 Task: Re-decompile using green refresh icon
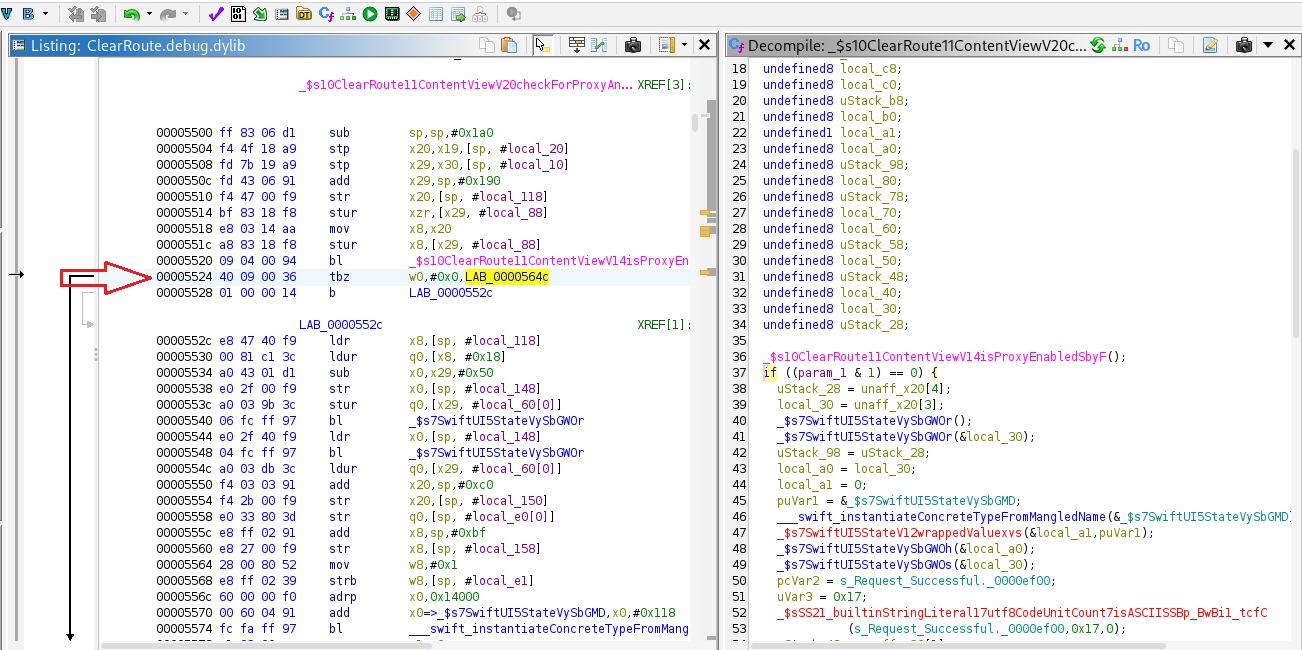point(1098,45)
